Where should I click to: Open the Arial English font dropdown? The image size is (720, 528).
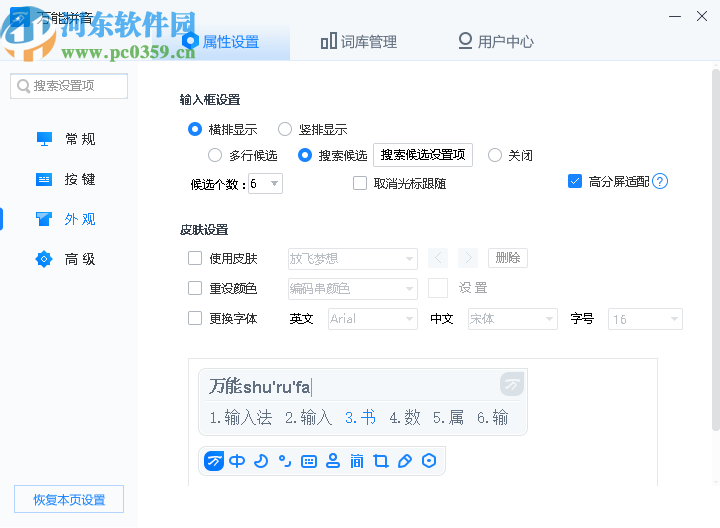tap(373, 319)
